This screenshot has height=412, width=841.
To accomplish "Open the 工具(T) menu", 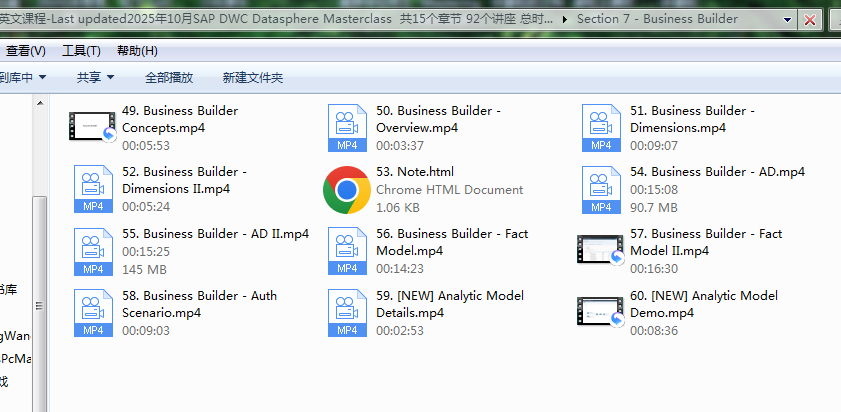I will [x=81, y=51].
